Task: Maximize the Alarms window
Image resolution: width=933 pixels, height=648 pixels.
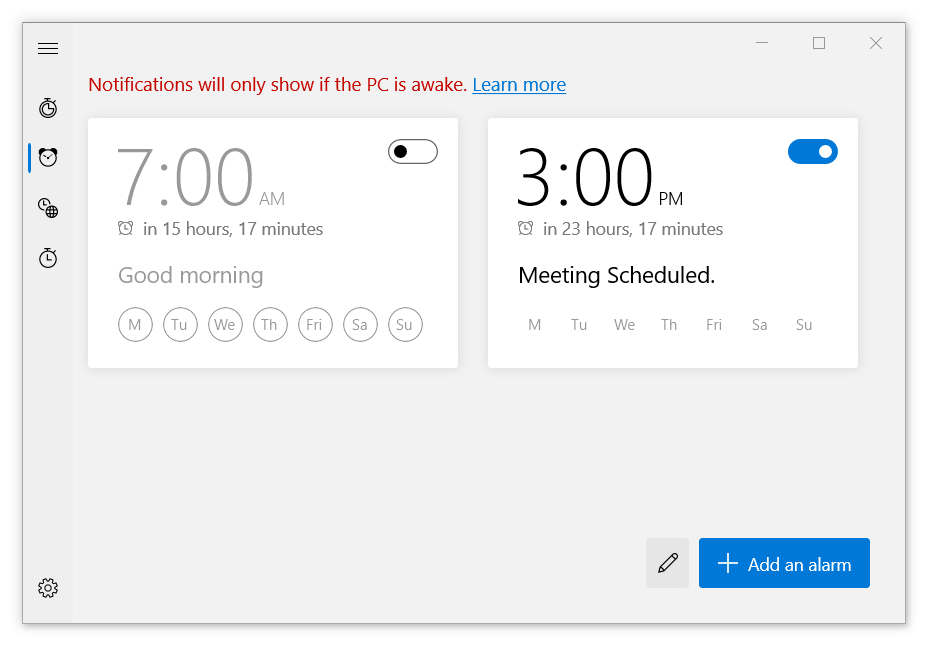Action: coord(819,43)
